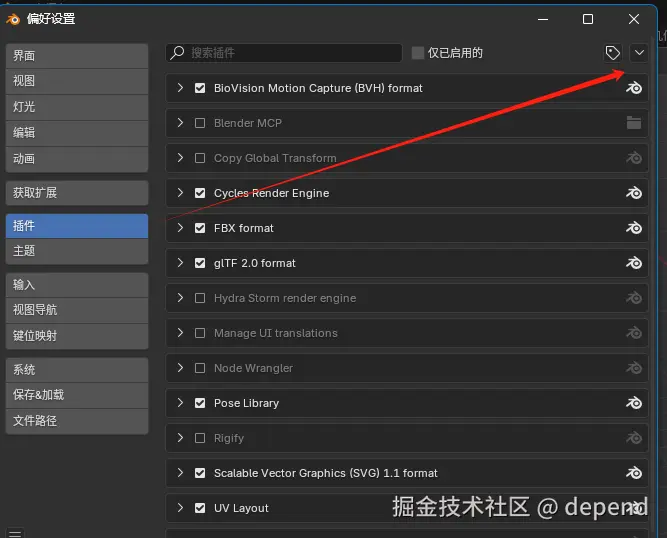Uncheck Pose Library add-on
Viewport: 667px width, 538px height.
(200, 403)
